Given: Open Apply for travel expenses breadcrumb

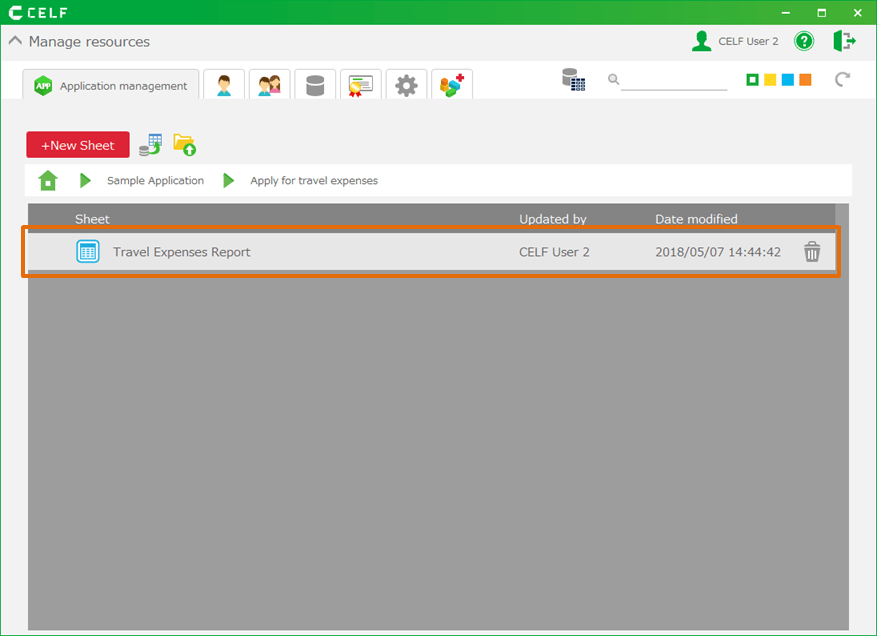Looking at the screenshot, I should [313, 181].
